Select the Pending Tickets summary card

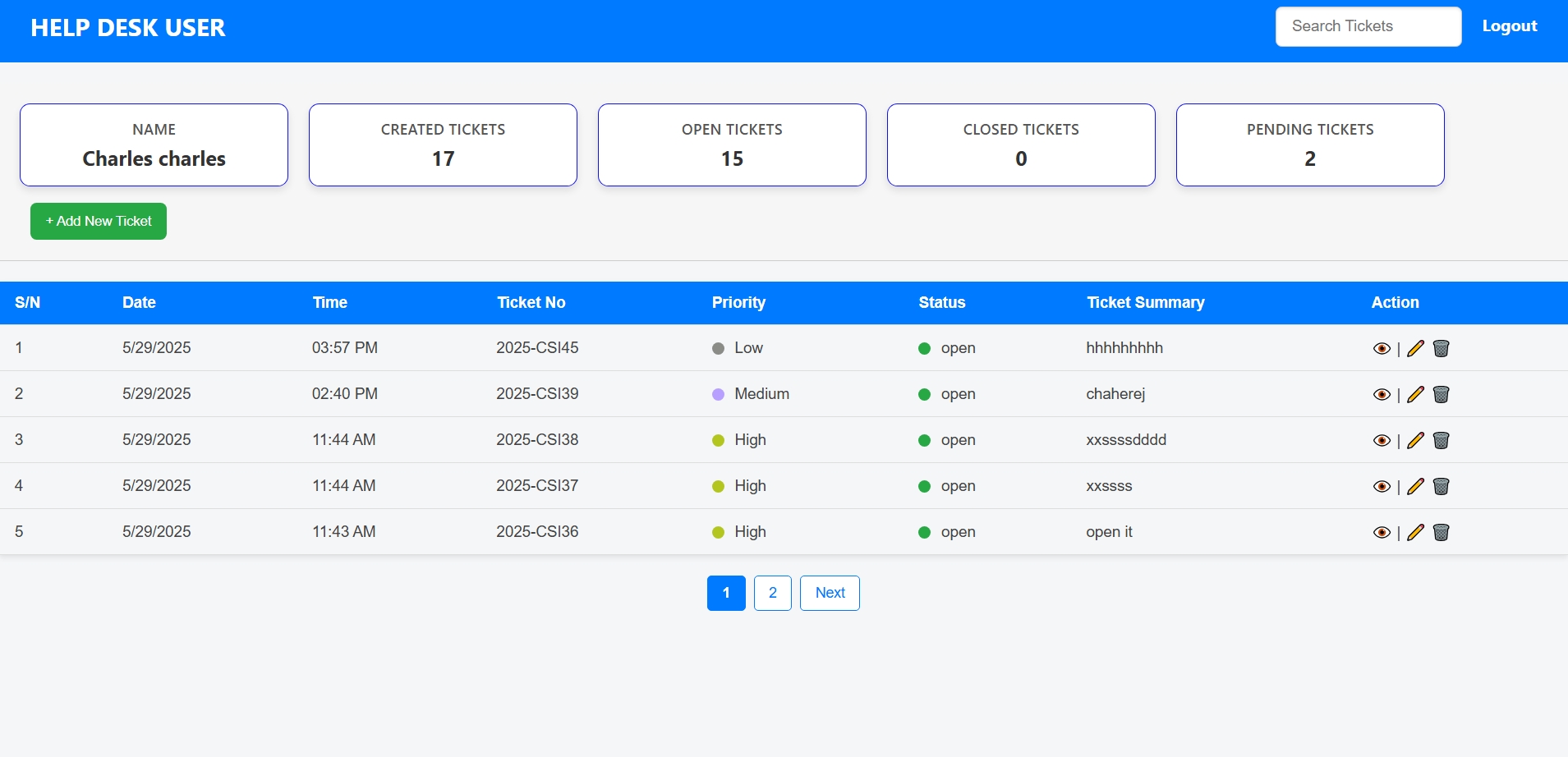tap(1310, 145)
